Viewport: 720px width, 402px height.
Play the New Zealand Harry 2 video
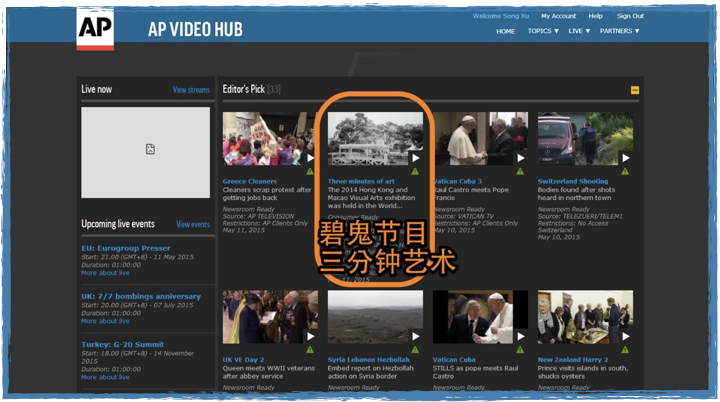(x=626, y=336)
